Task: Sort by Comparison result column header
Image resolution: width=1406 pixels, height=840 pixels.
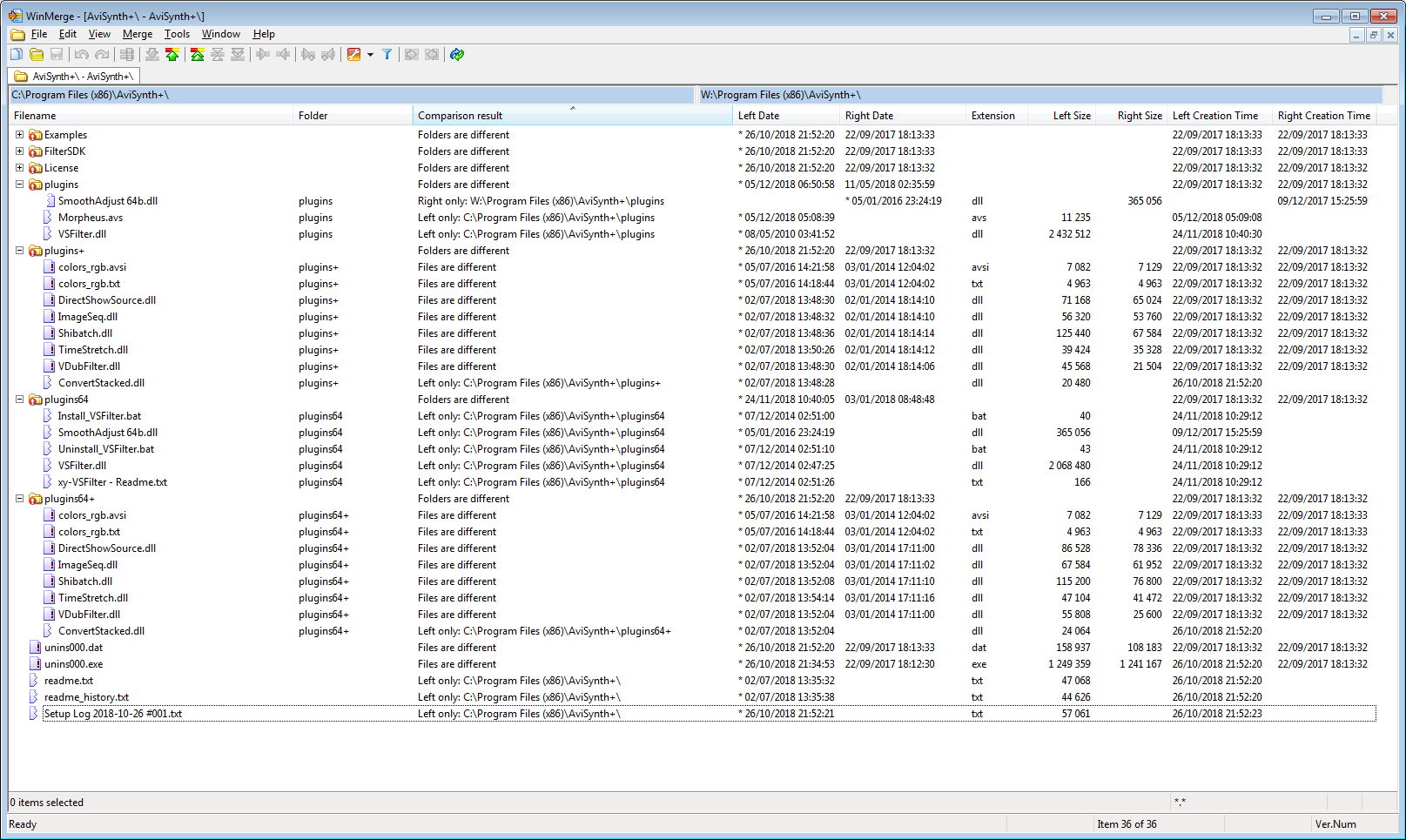Action: tap(573, 116)
